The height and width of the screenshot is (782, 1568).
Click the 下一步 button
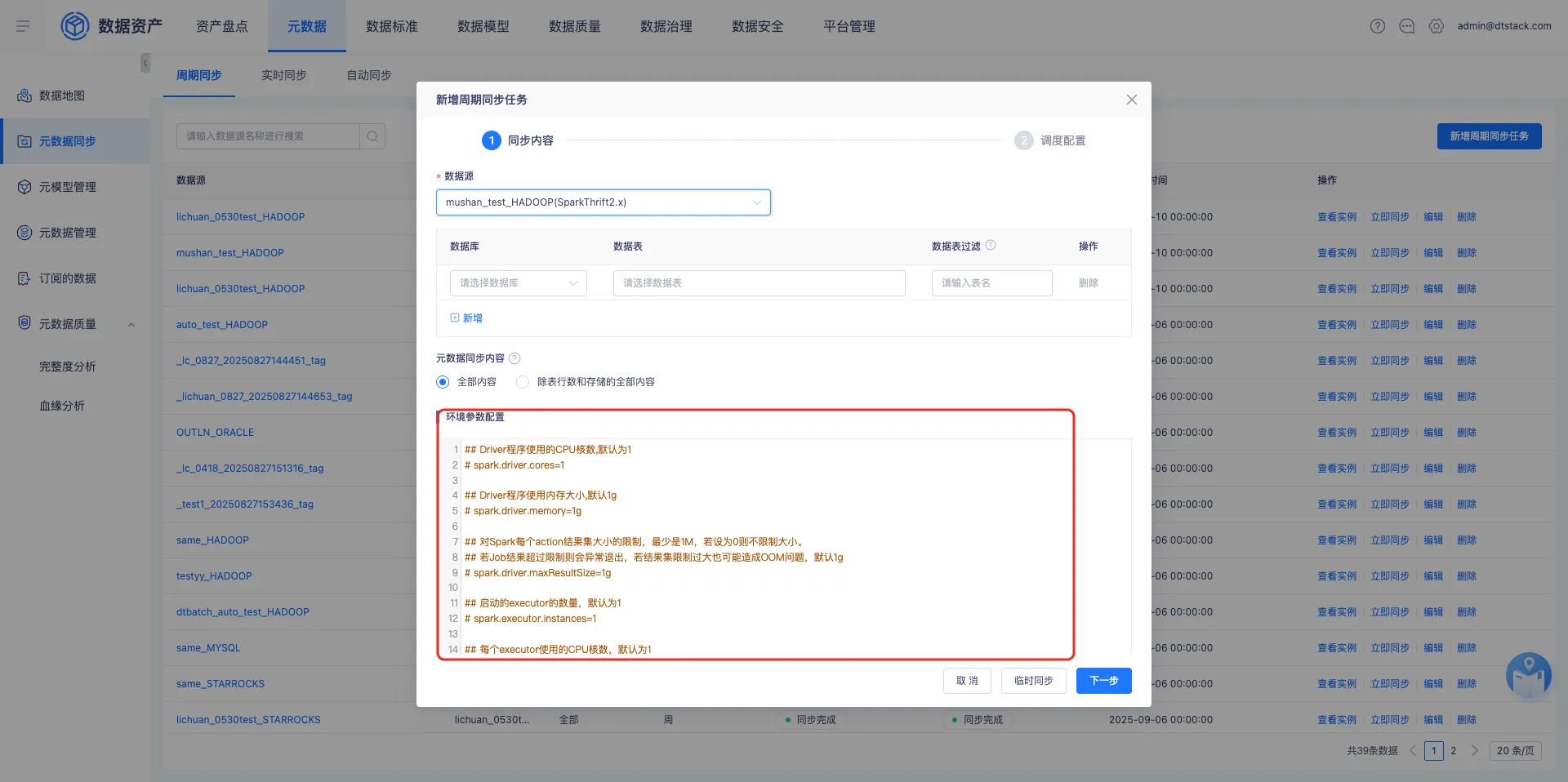(x=1103, y=681)
